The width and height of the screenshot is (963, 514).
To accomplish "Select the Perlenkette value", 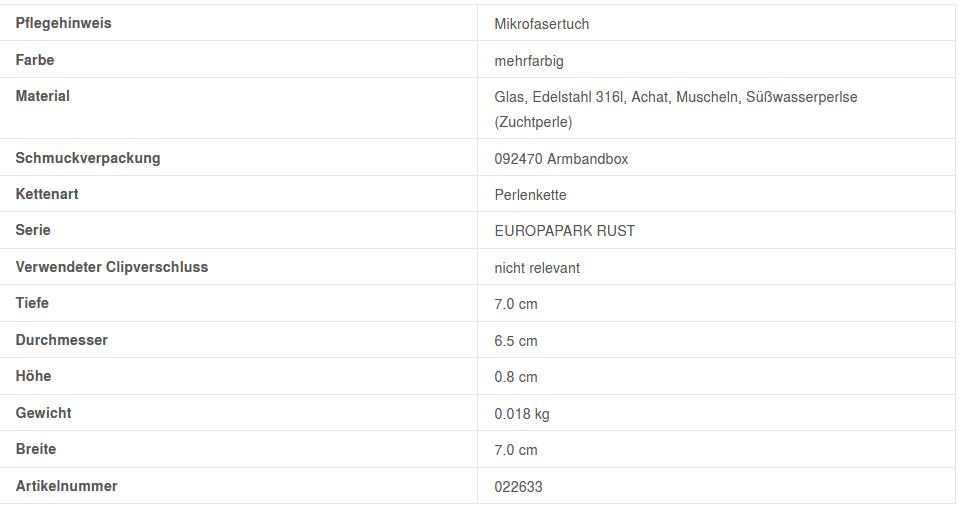I will pos(530,195).
